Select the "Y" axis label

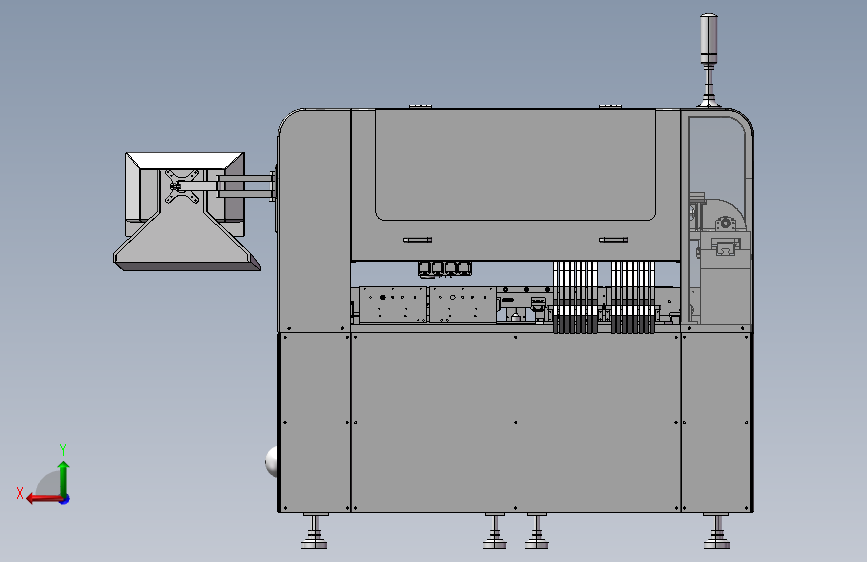coord(63,449)
